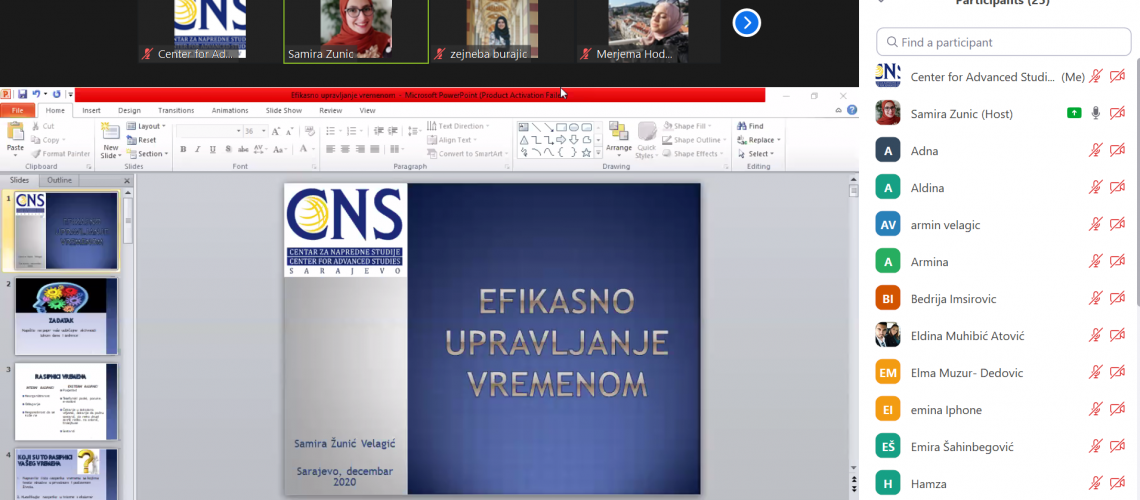
Task: Choose the Right Arrow shape
Action: coord(561,140)
